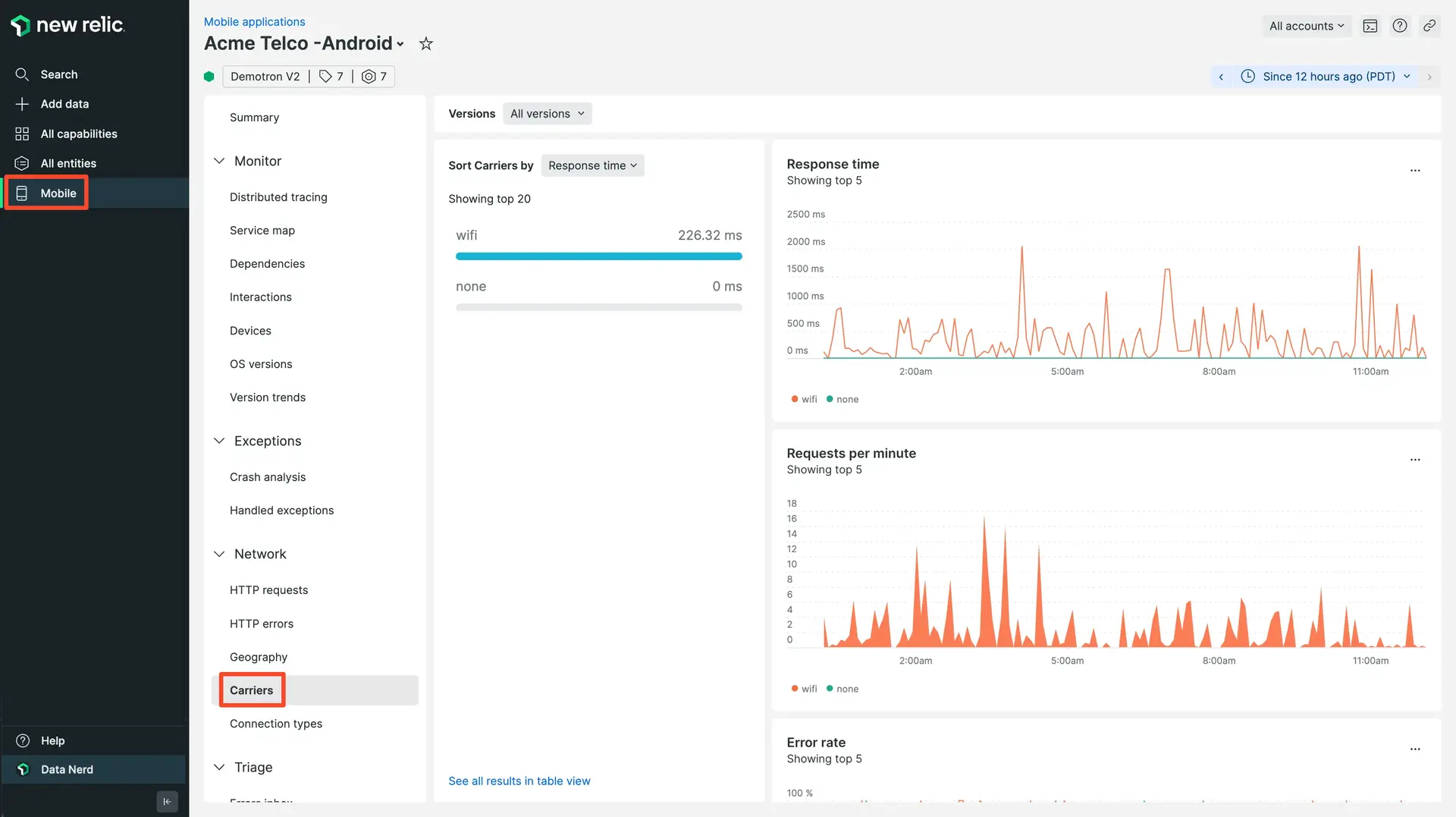Screen dimensions: 1456x817
Task: Open the Response time chart options menu
Action: pos(1414,171)
